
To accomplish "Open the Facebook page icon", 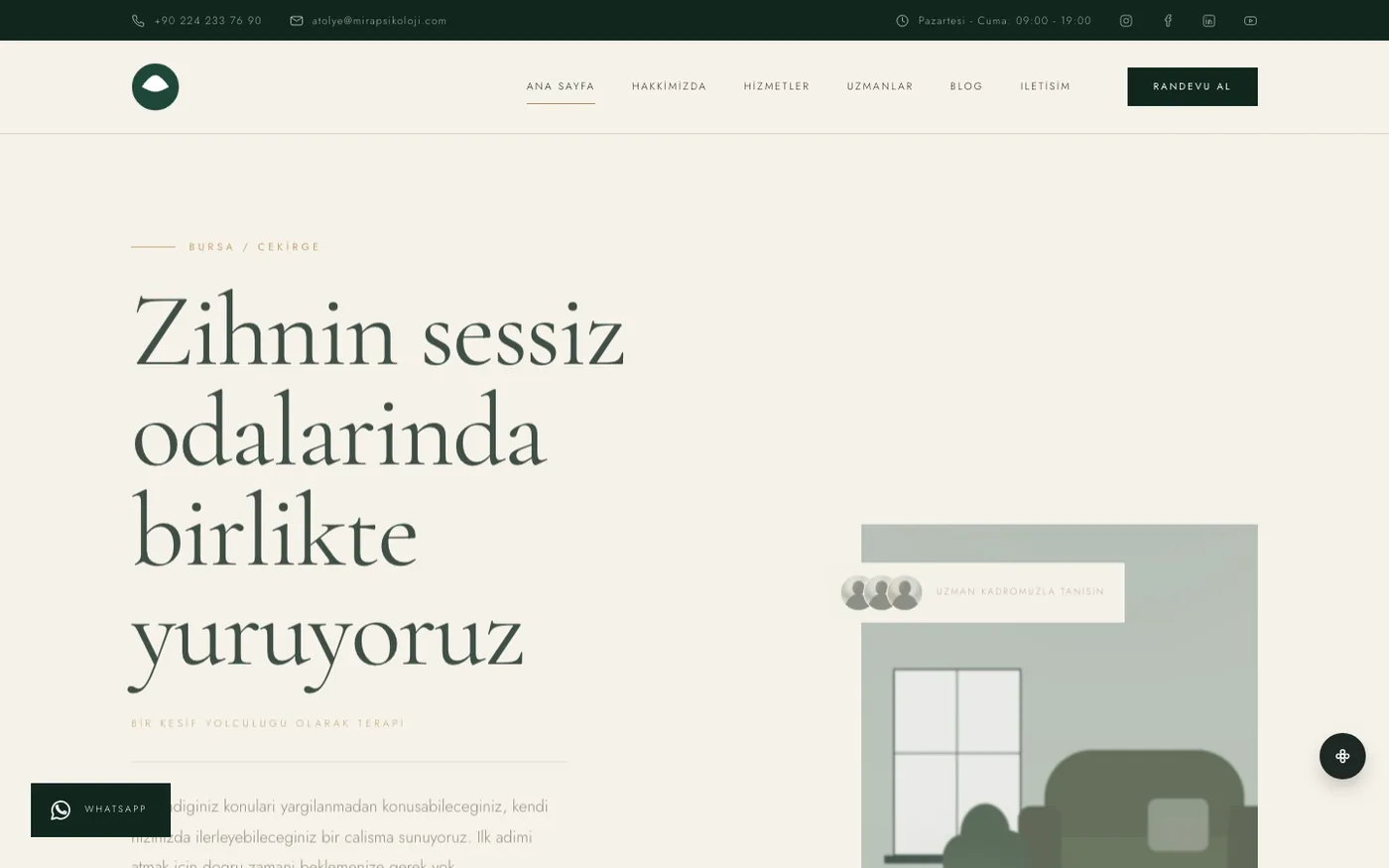I will tap(1168, 21).
